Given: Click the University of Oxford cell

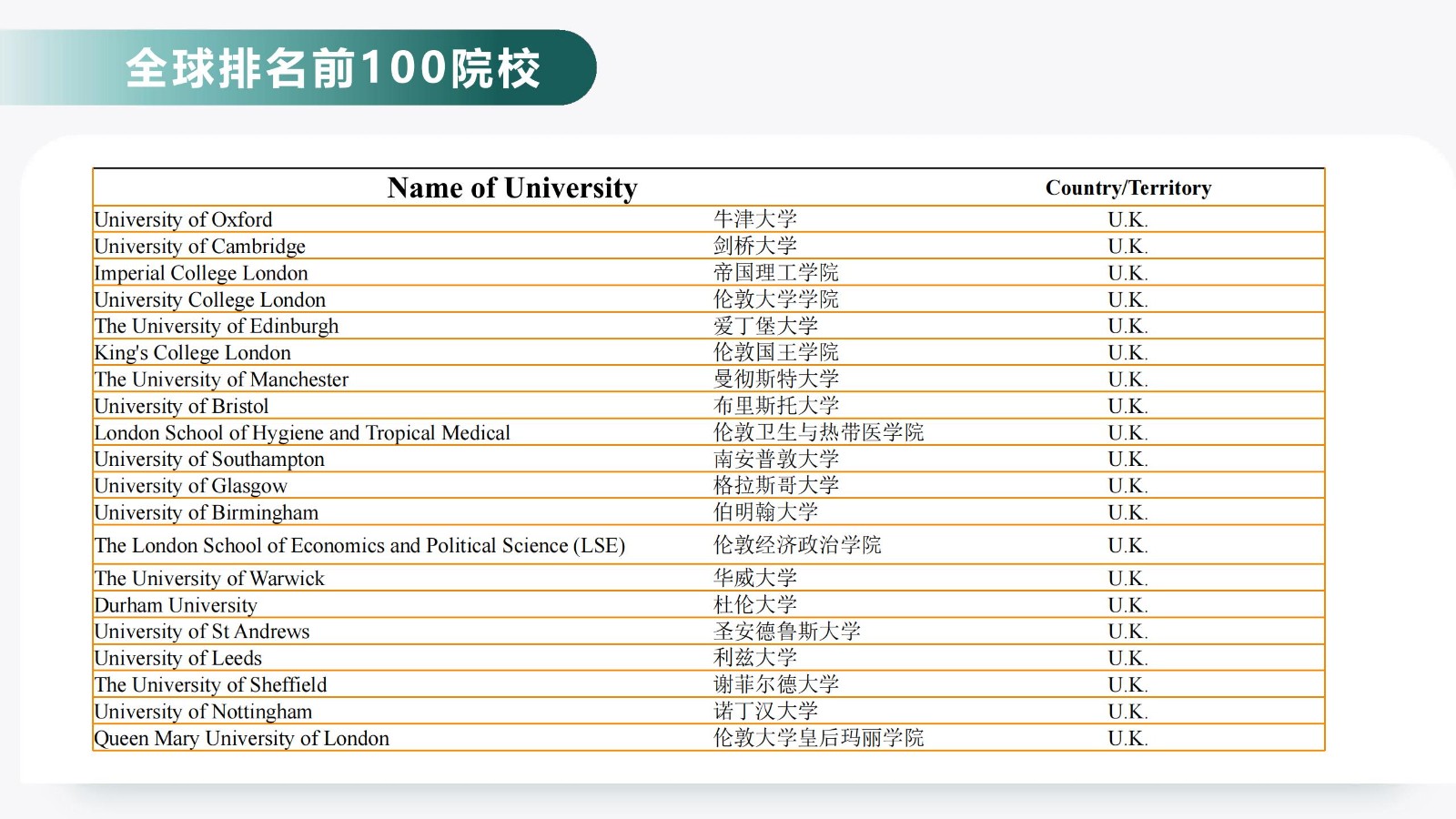Looking at the screenshot, I should [183, 219].
